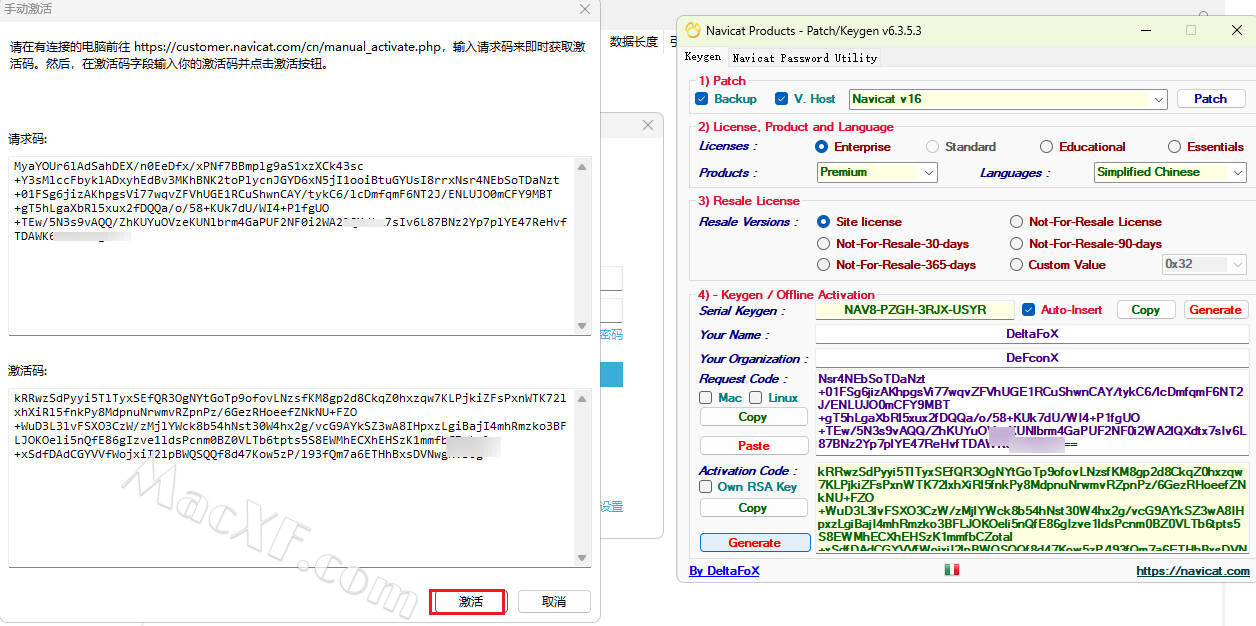Enable the Mac checkbox
Viewport: 1256px width, 626px height.
(706, 398)
